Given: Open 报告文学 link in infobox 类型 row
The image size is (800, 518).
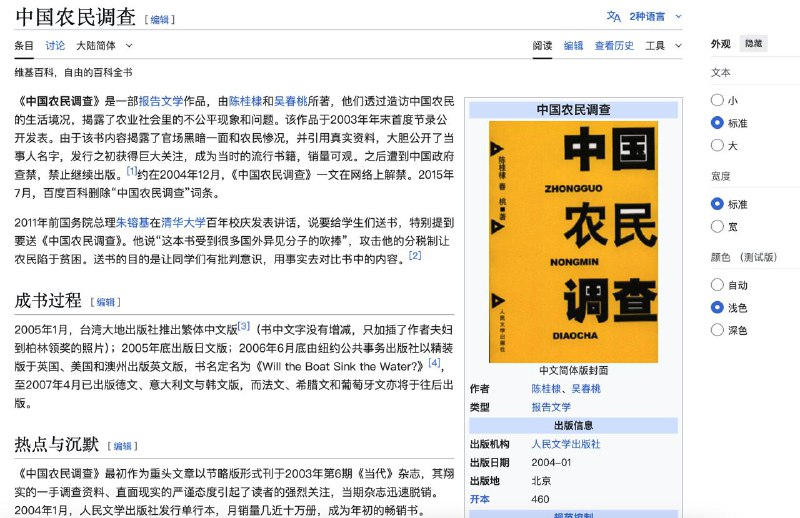Looking at the screenshot, I should pyautogui.click(x=551, y=407).
